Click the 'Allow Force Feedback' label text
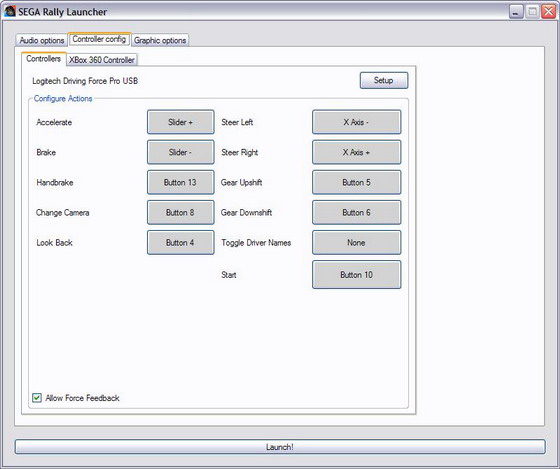The image size is (560, 469). pos(82,398)
